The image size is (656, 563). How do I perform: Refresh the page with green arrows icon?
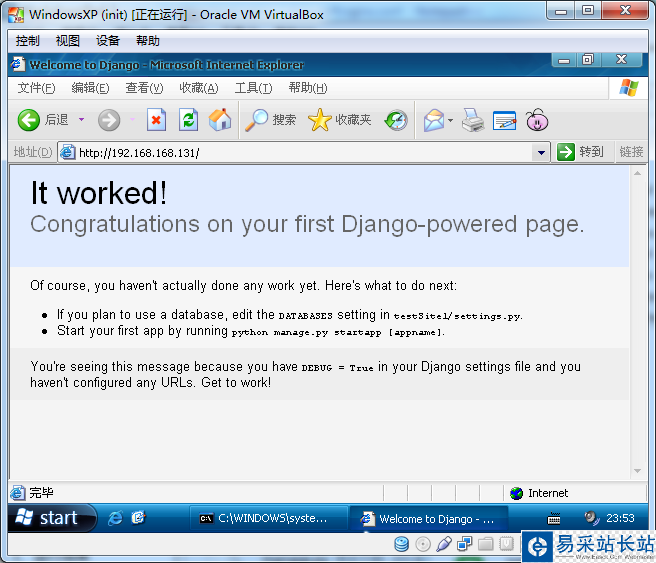click(189, 120)
